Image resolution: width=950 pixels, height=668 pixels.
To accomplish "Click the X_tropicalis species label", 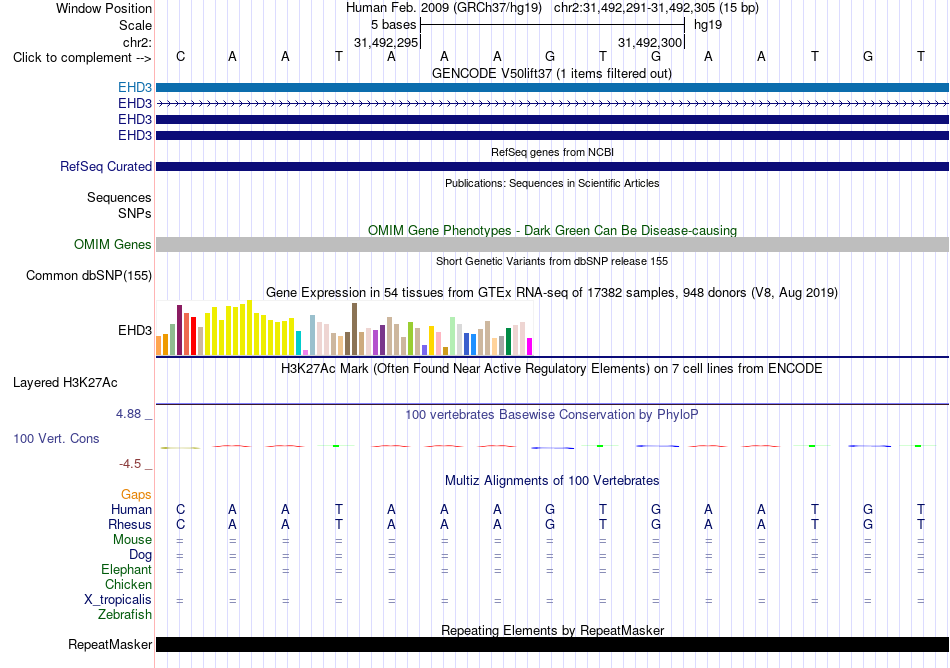I will point(118,600).
